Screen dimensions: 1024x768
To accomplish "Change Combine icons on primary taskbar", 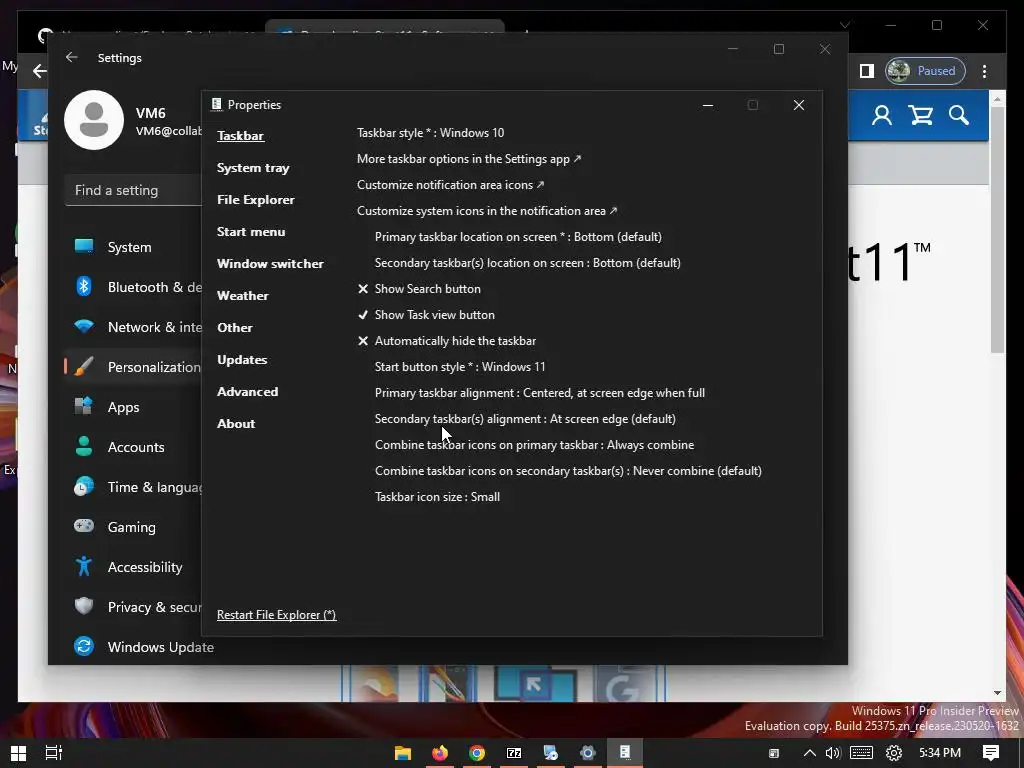I will click(534, 445).
